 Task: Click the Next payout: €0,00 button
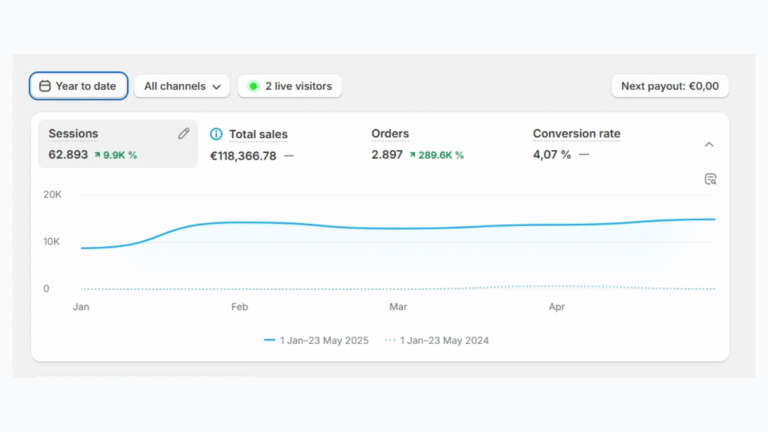pyautogui.click(x=669, y=86)
